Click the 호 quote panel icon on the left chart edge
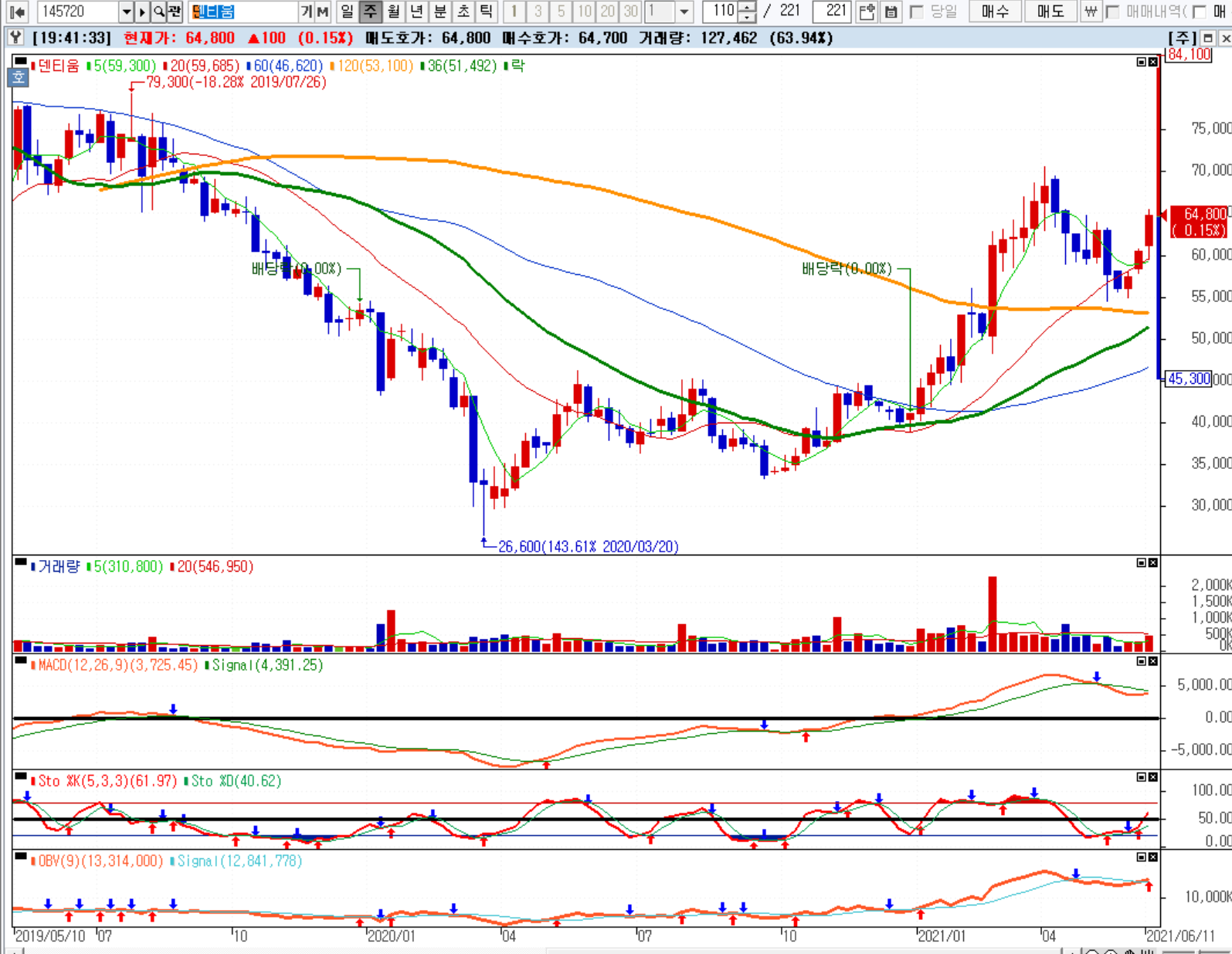The image size is (1232, 954). 19,77
